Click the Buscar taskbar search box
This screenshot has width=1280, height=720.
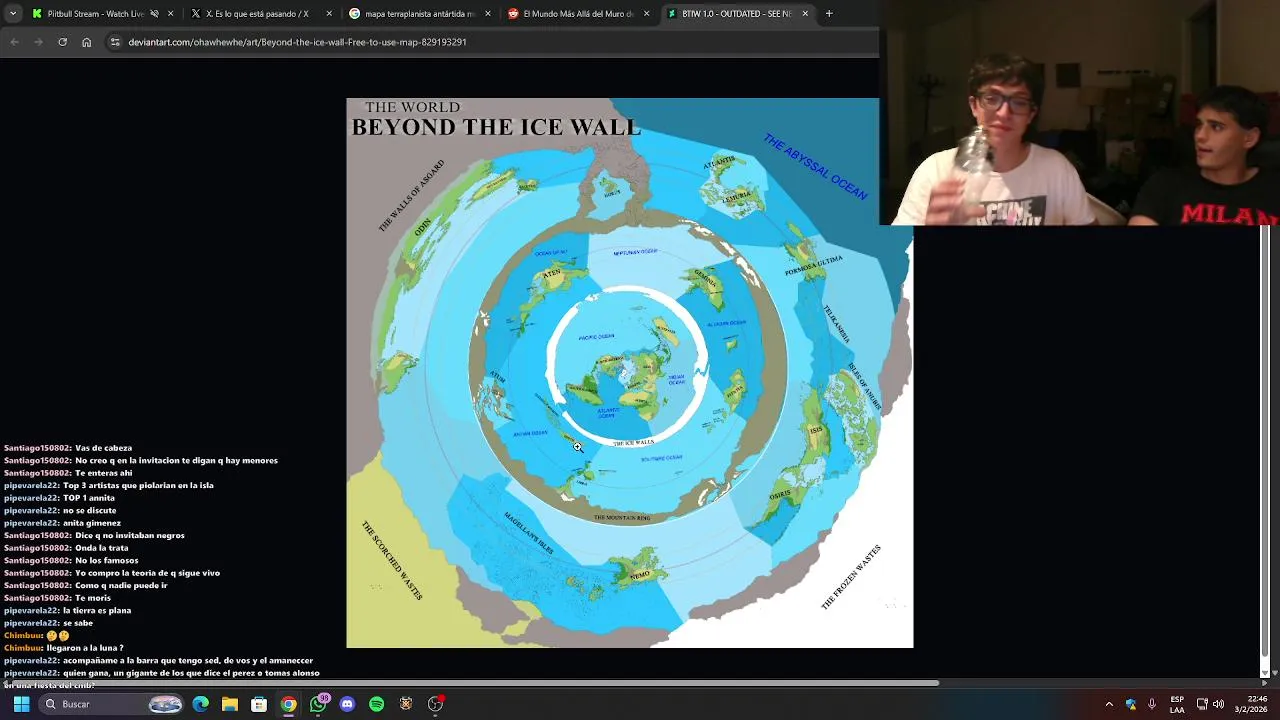point(113,704)
